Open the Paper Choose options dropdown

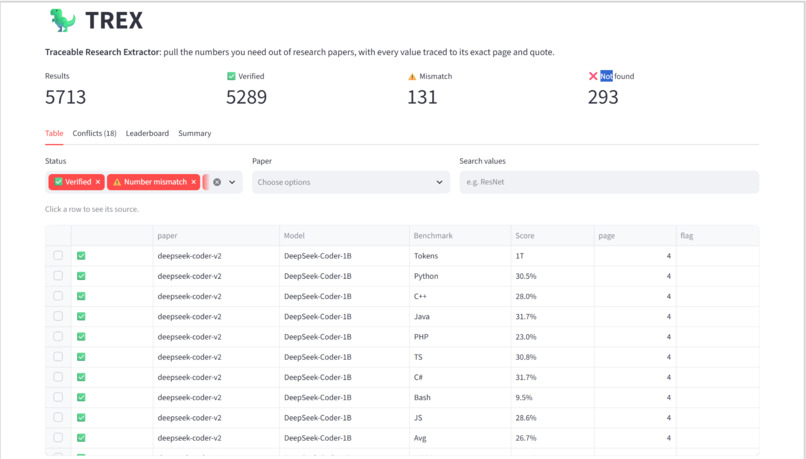(351, 182)
